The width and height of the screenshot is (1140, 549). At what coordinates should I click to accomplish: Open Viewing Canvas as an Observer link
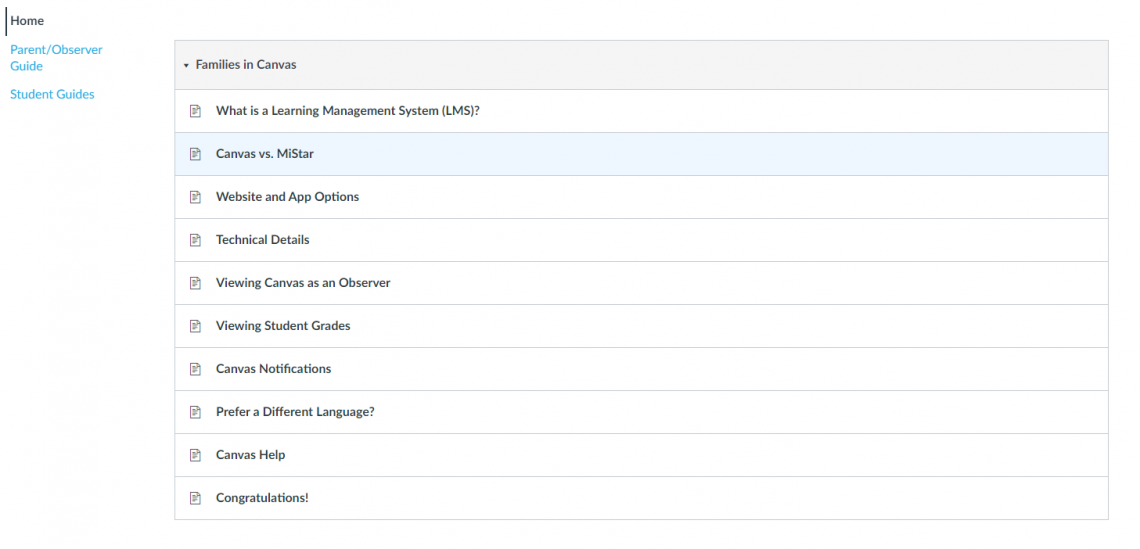pyautogui.click(x=303, y=283)
